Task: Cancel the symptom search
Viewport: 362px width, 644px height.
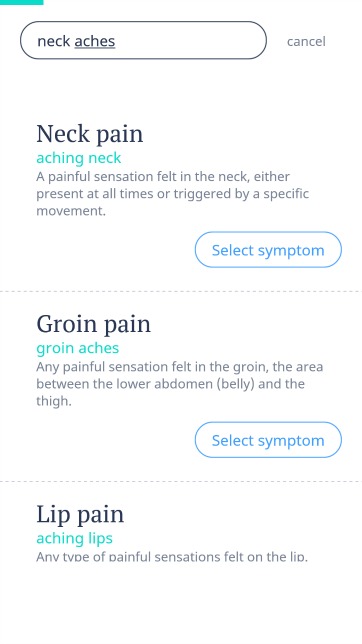Action: (306, 41)
